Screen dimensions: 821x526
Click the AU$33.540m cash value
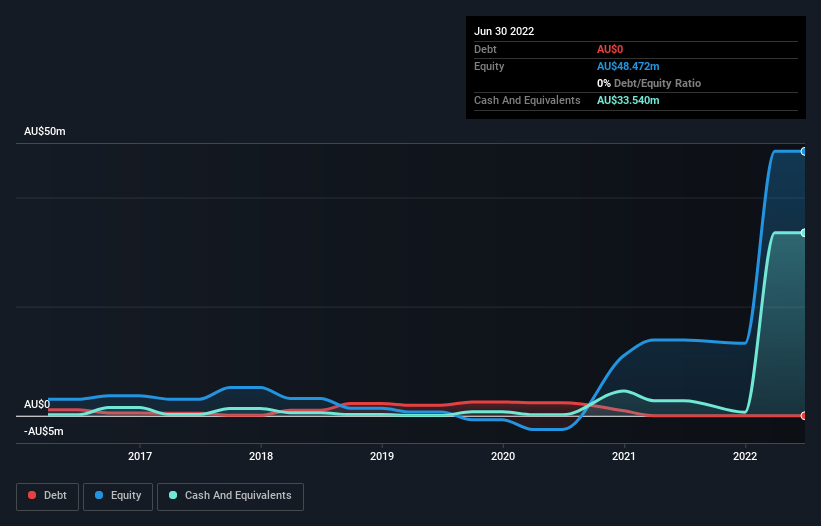tap(628, 100)
